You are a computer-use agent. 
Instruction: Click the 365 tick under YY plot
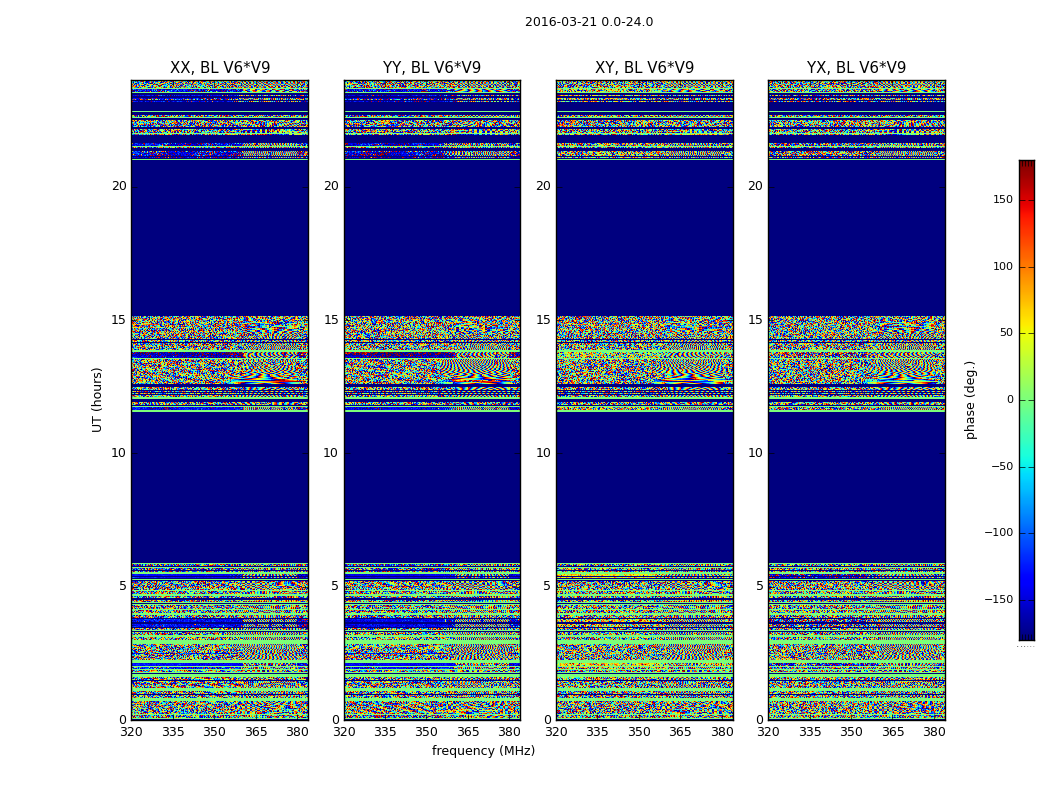pyautogui.click(x=468, y=732)
